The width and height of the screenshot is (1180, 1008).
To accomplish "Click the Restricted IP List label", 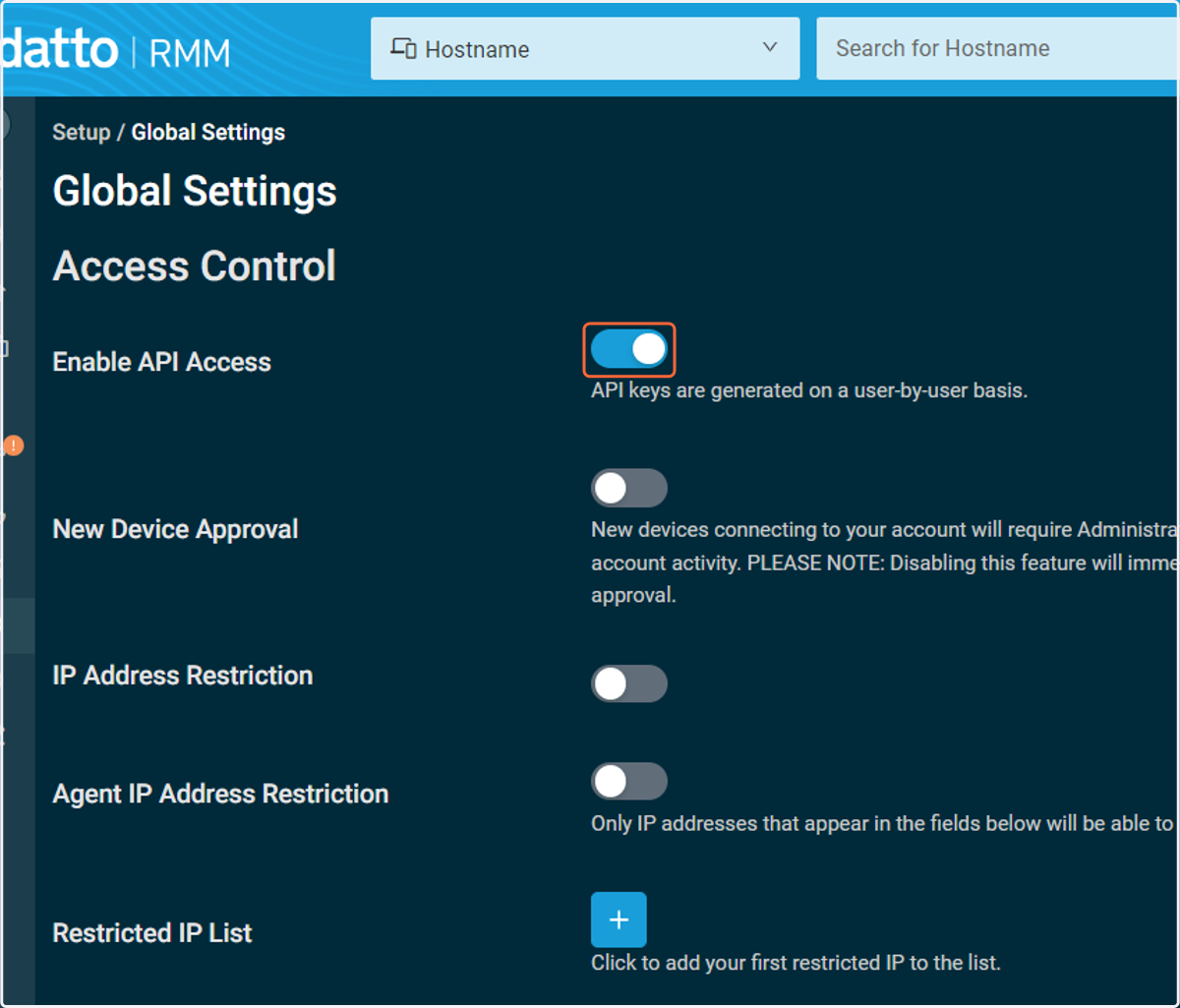I will pyautogui.click(x=152, y=933).
